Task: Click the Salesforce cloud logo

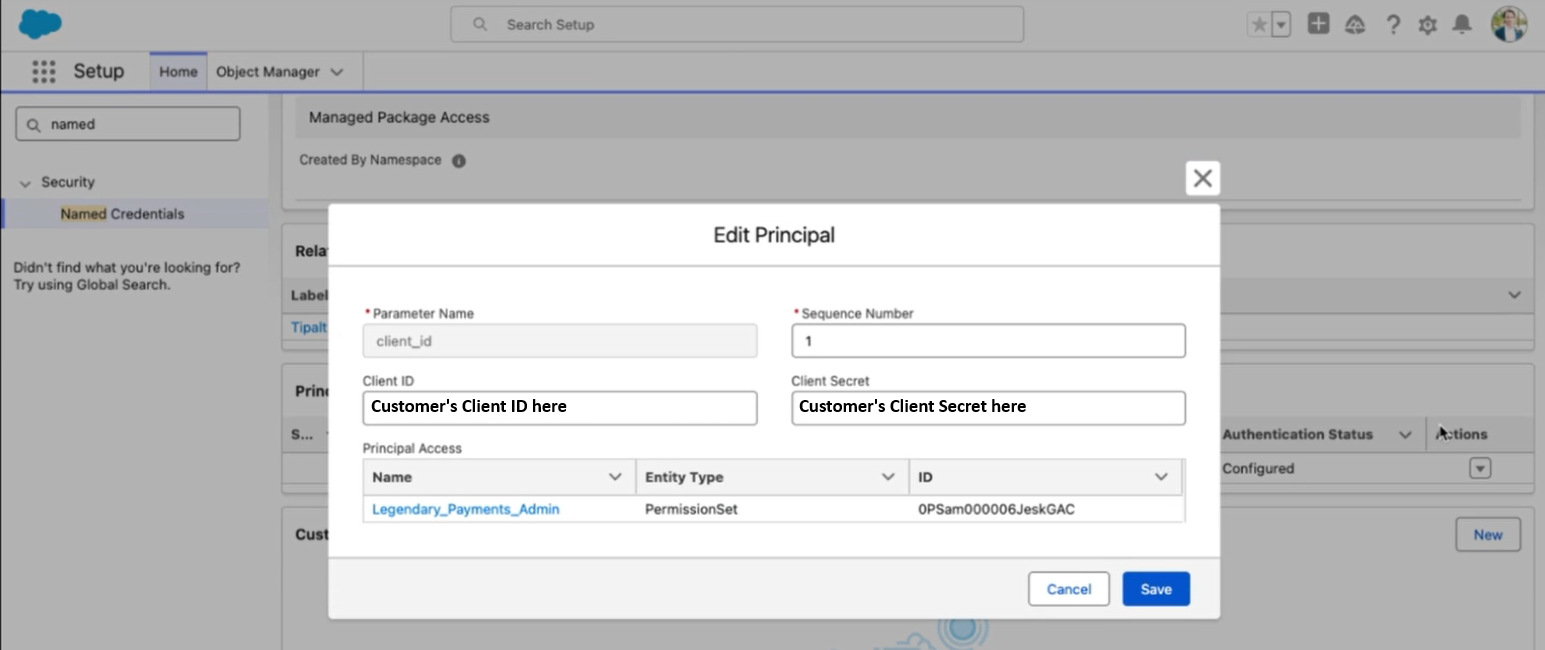Action: tap(40, 23)
